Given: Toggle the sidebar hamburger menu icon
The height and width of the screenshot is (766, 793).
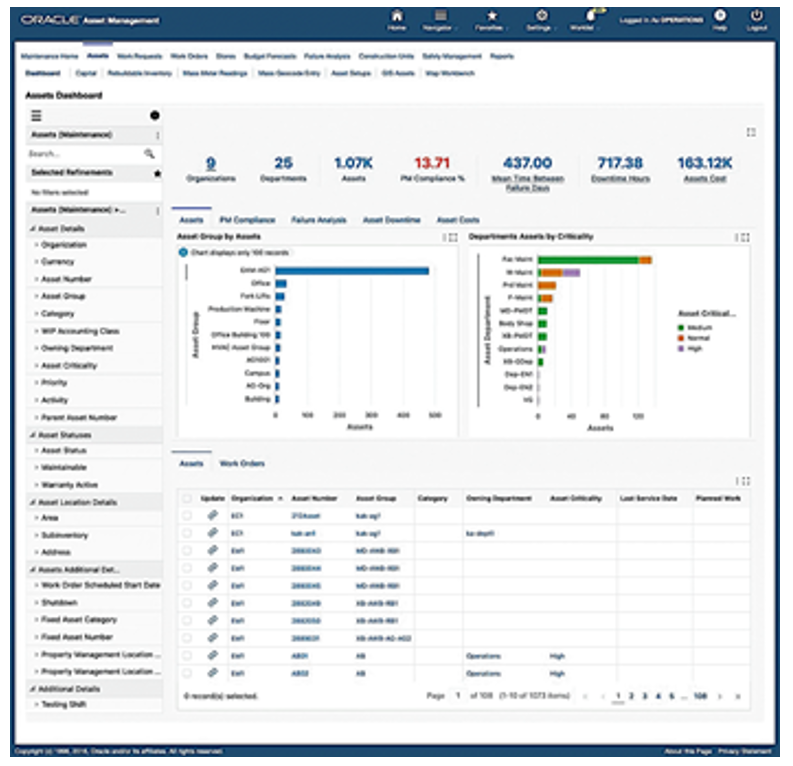Looking at the screenshot, I should pyautogui.click(x=36, y=116).
